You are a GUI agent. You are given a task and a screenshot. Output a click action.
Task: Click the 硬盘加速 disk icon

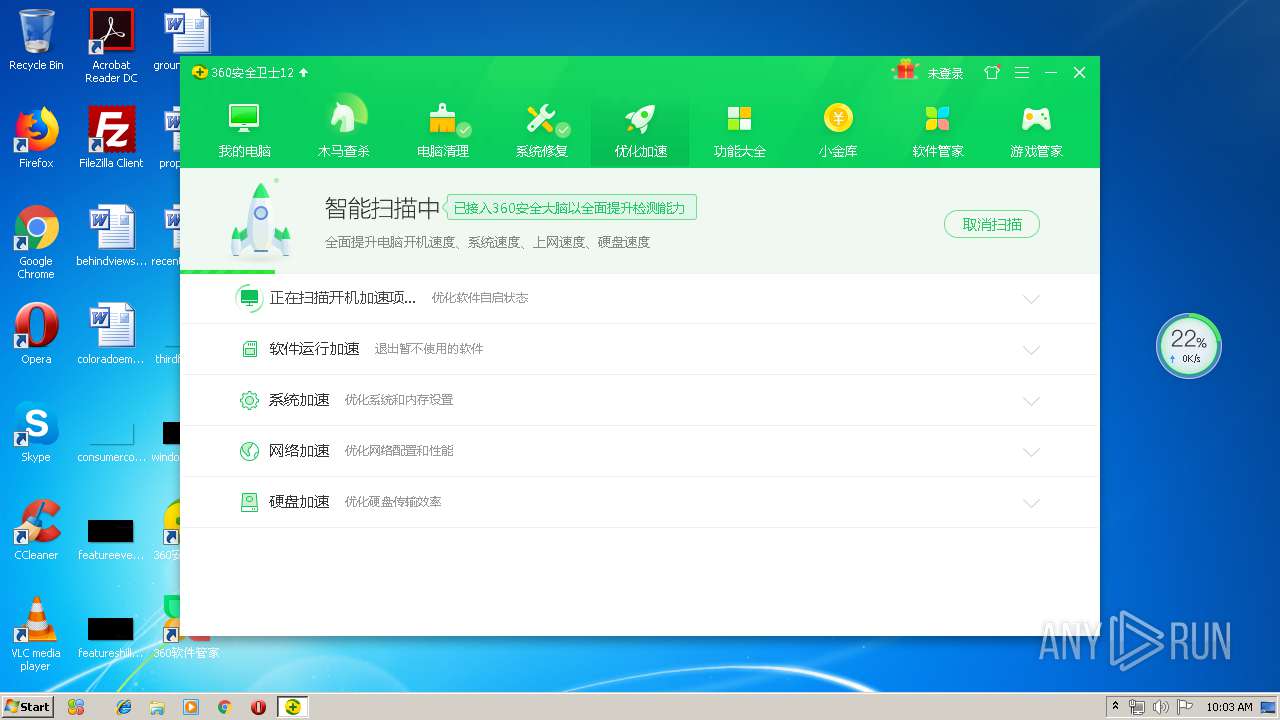(x=249, y=502)
